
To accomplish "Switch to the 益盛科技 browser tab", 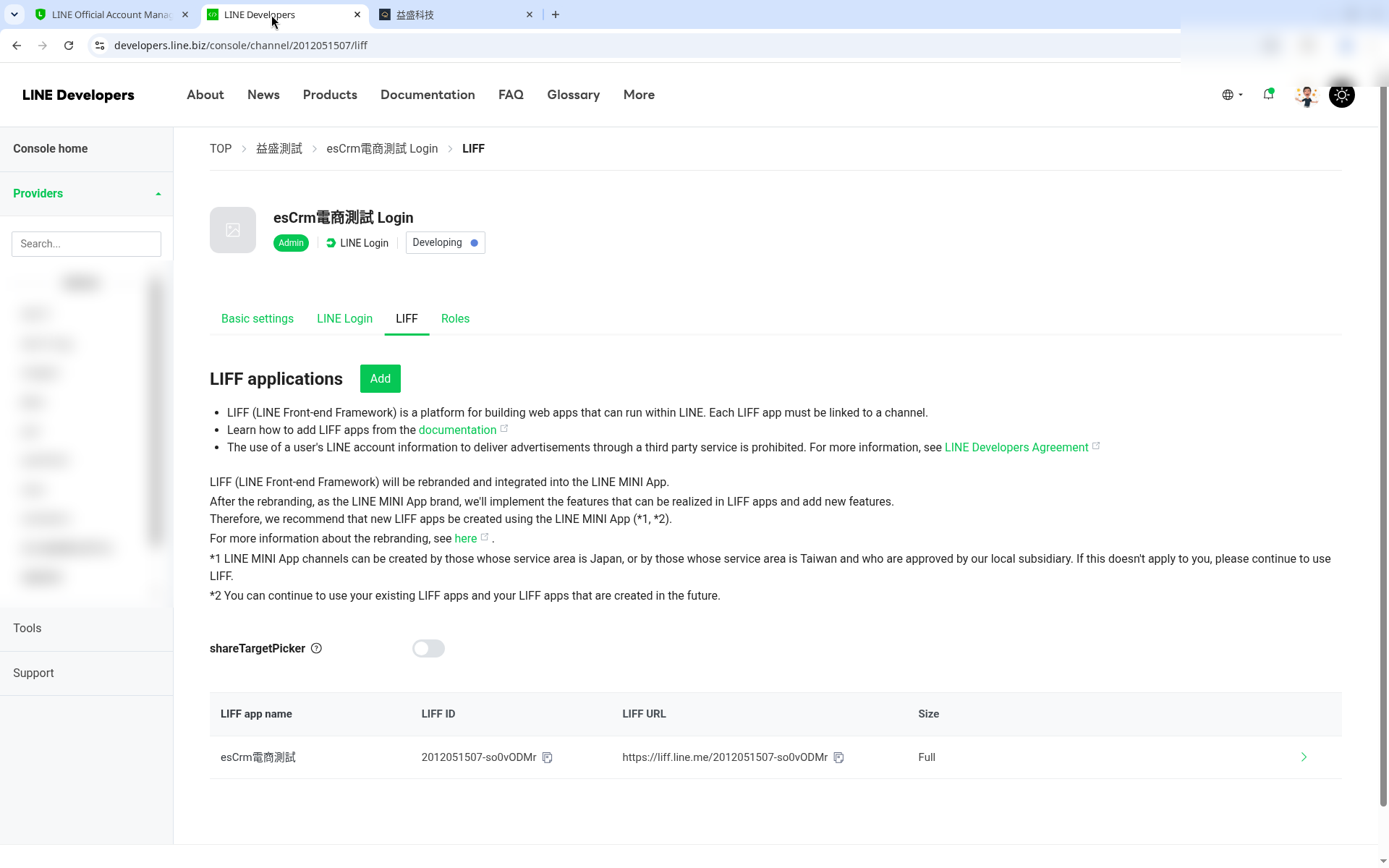I will point(456,14).
